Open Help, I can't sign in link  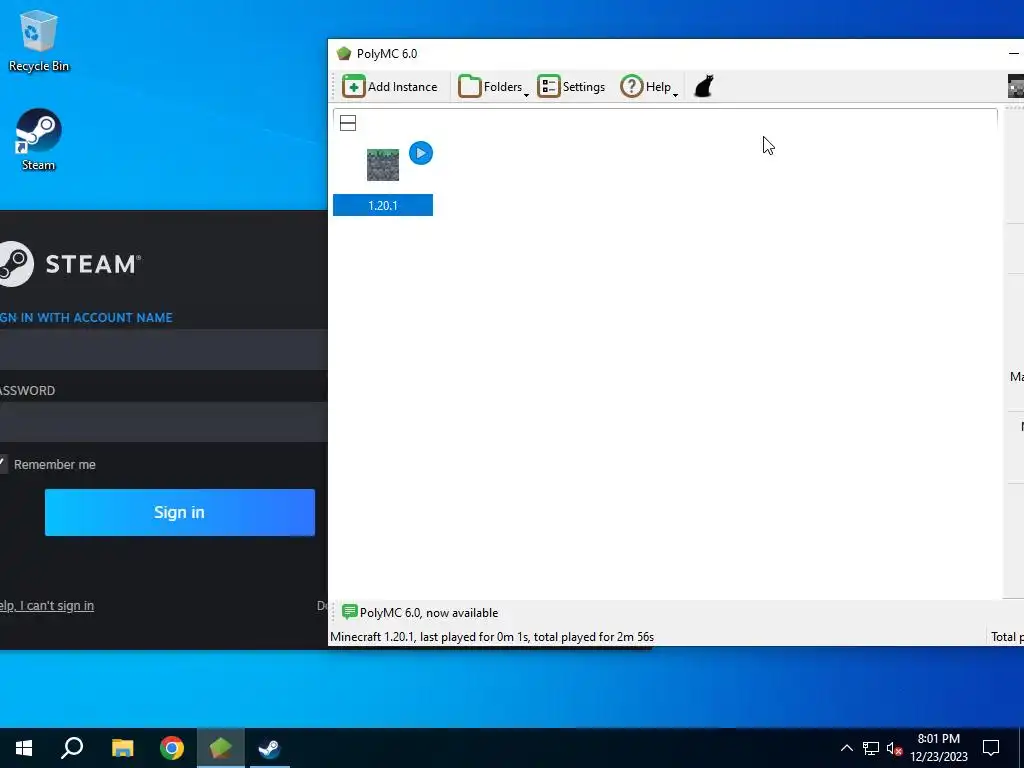coord(46,606)
